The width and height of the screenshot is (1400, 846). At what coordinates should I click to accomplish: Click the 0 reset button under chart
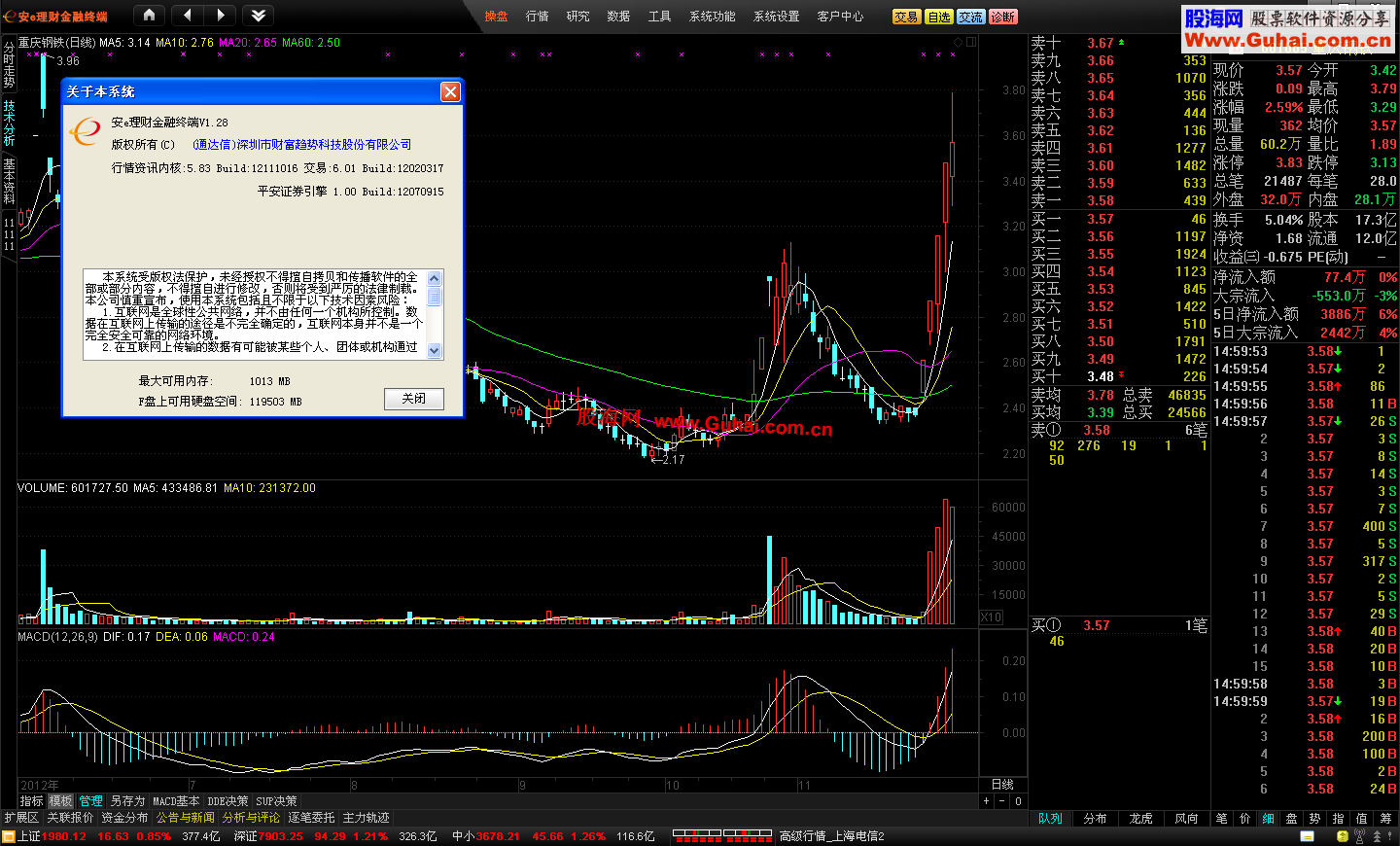click(1018, 801)
